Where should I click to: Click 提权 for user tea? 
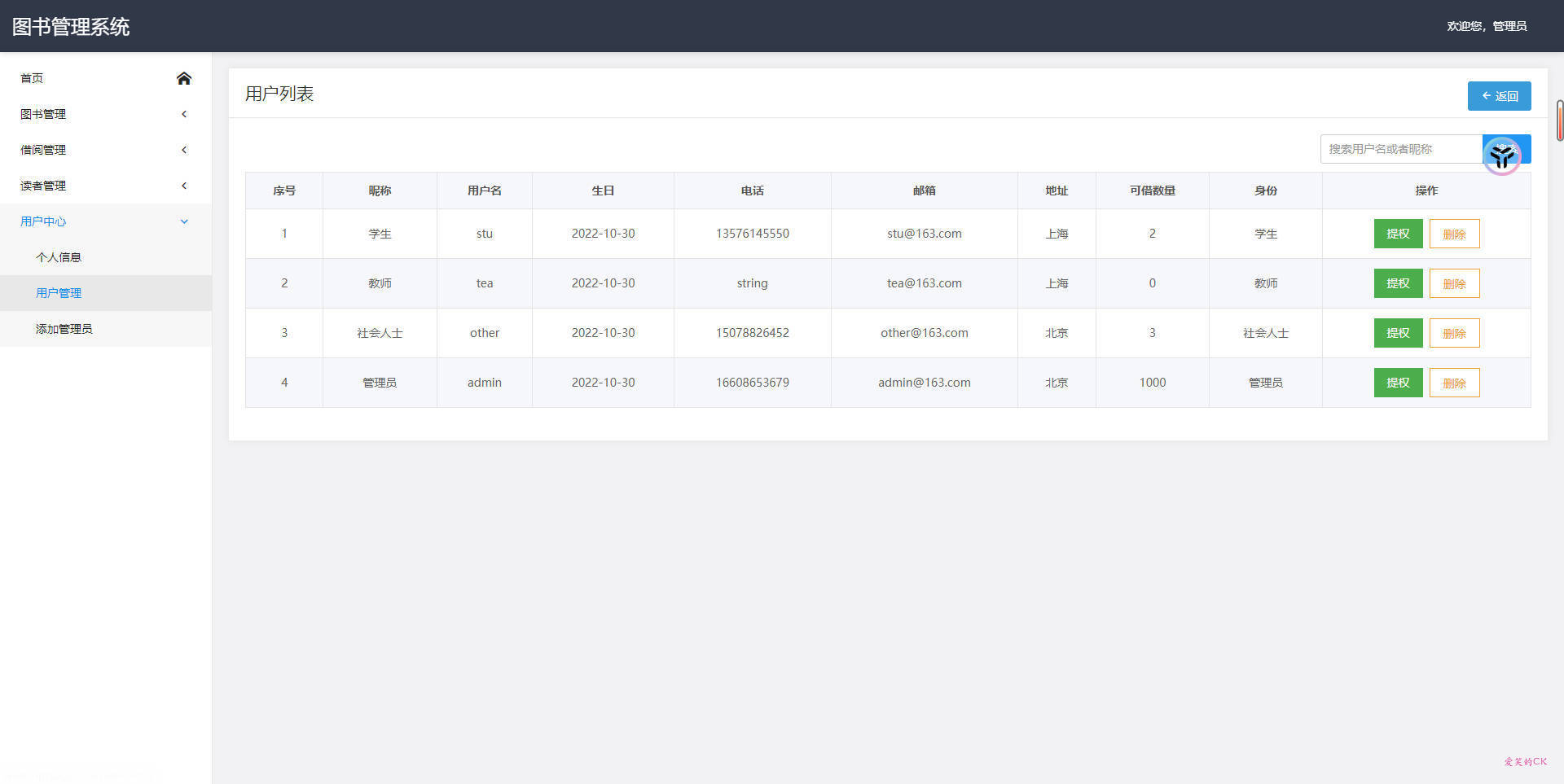click(1398, 283)
